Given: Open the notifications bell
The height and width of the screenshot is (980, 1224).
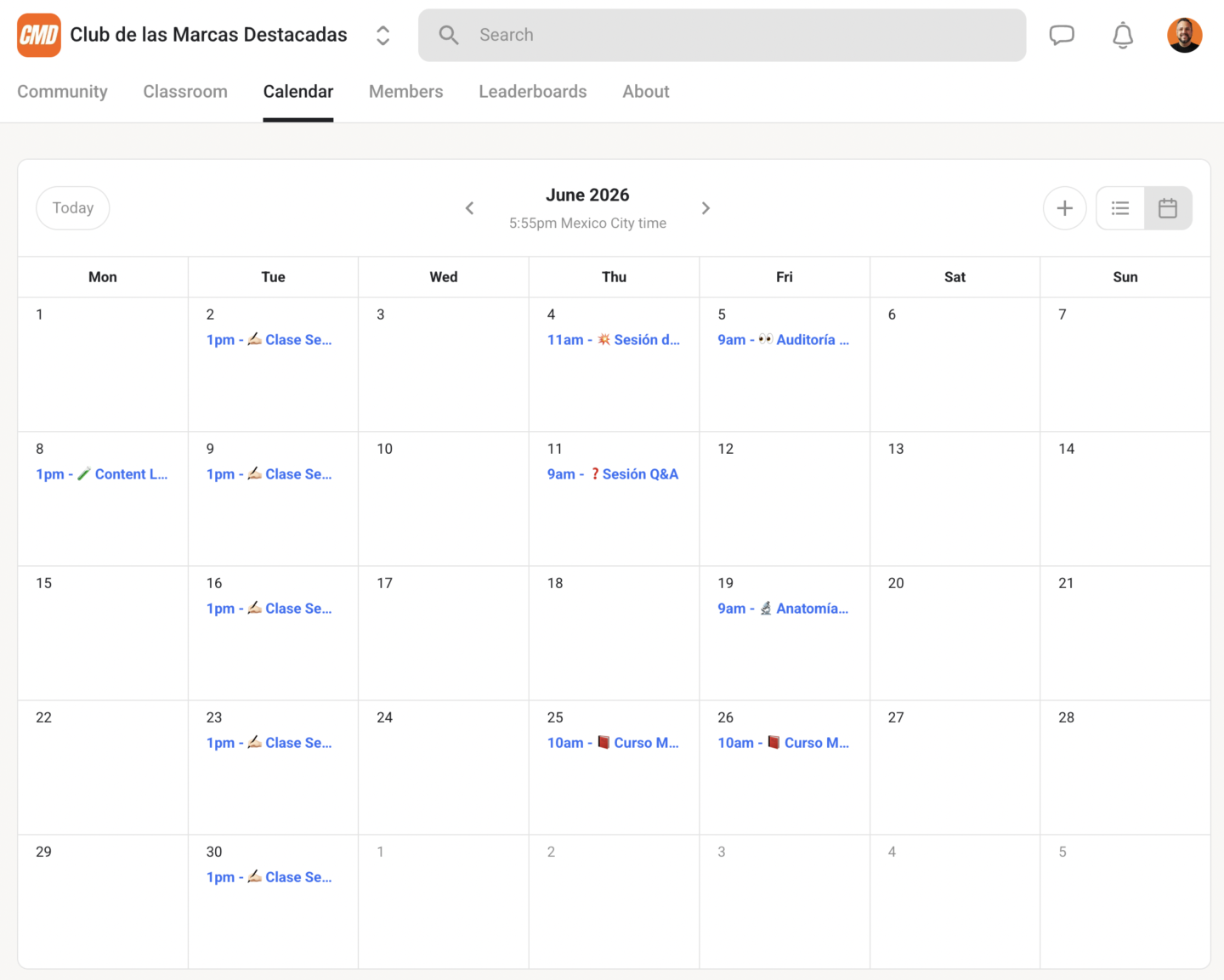Looking at the screenshot, I should tap(1123, 35).
